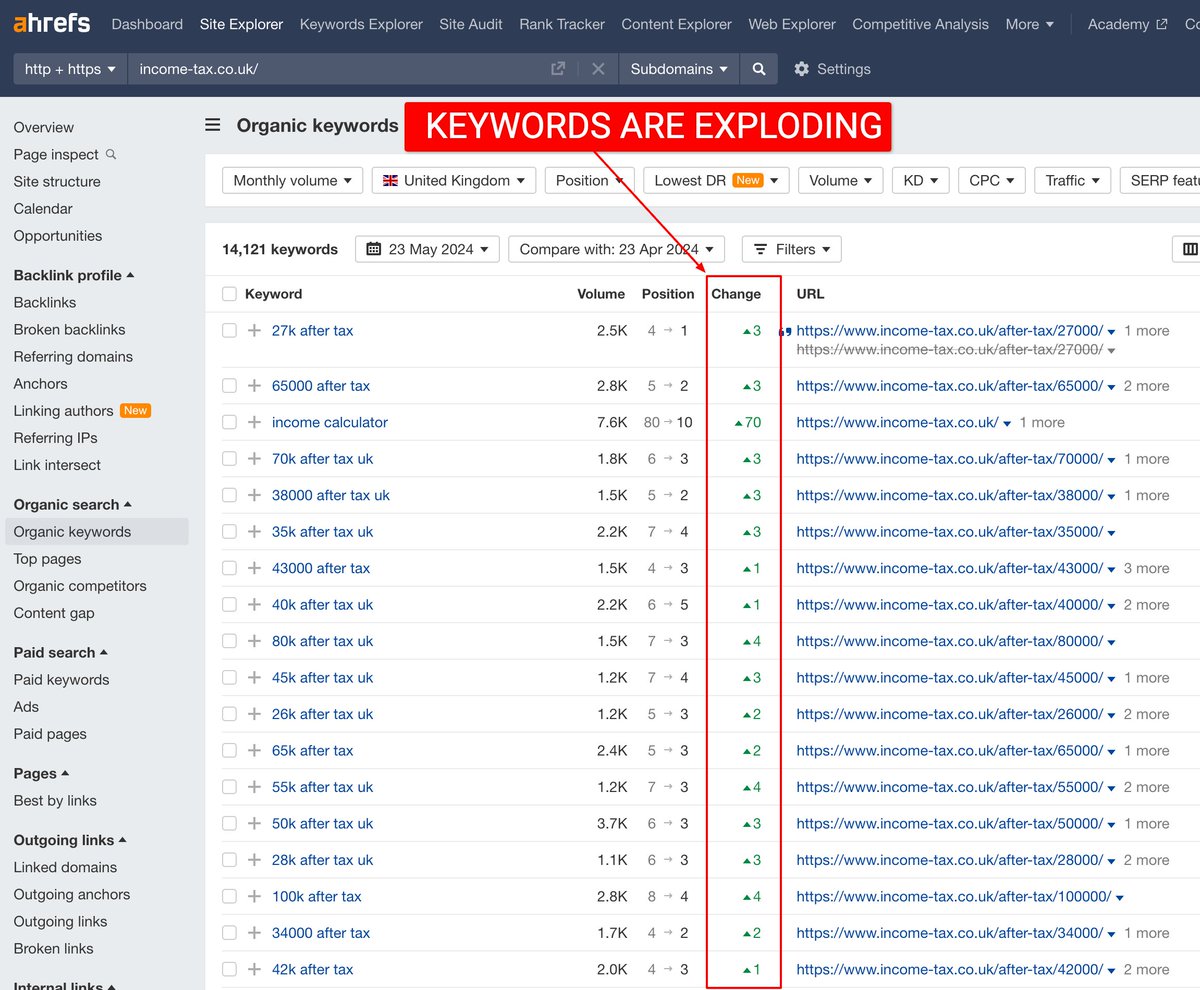Click plus icon beside income calculator
1200x990 pixels.
[254, 422]
